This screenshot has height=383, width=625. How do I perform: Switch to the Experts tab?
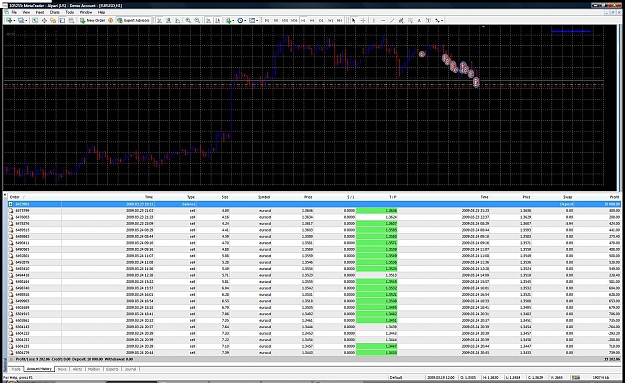[x=112, y=369]
